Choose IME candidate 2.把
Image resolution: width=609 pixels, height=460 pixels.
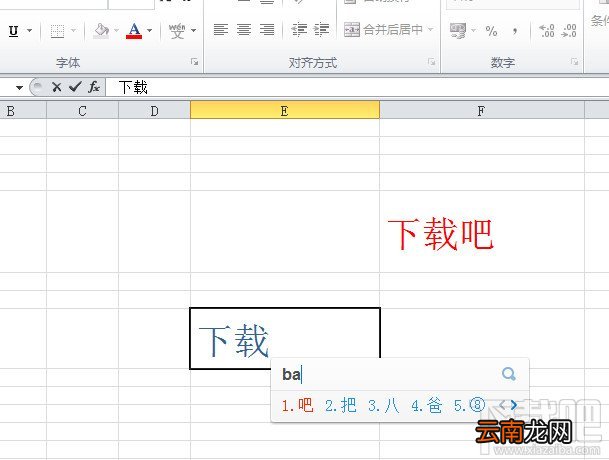(341, 405)
